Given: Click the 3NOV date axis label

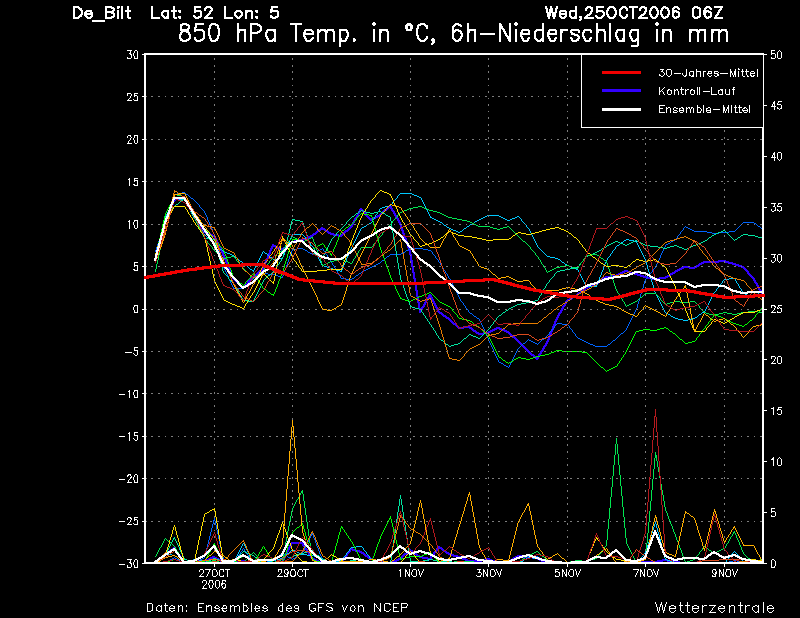Looking at the screenshot, I should pos(489,573).
